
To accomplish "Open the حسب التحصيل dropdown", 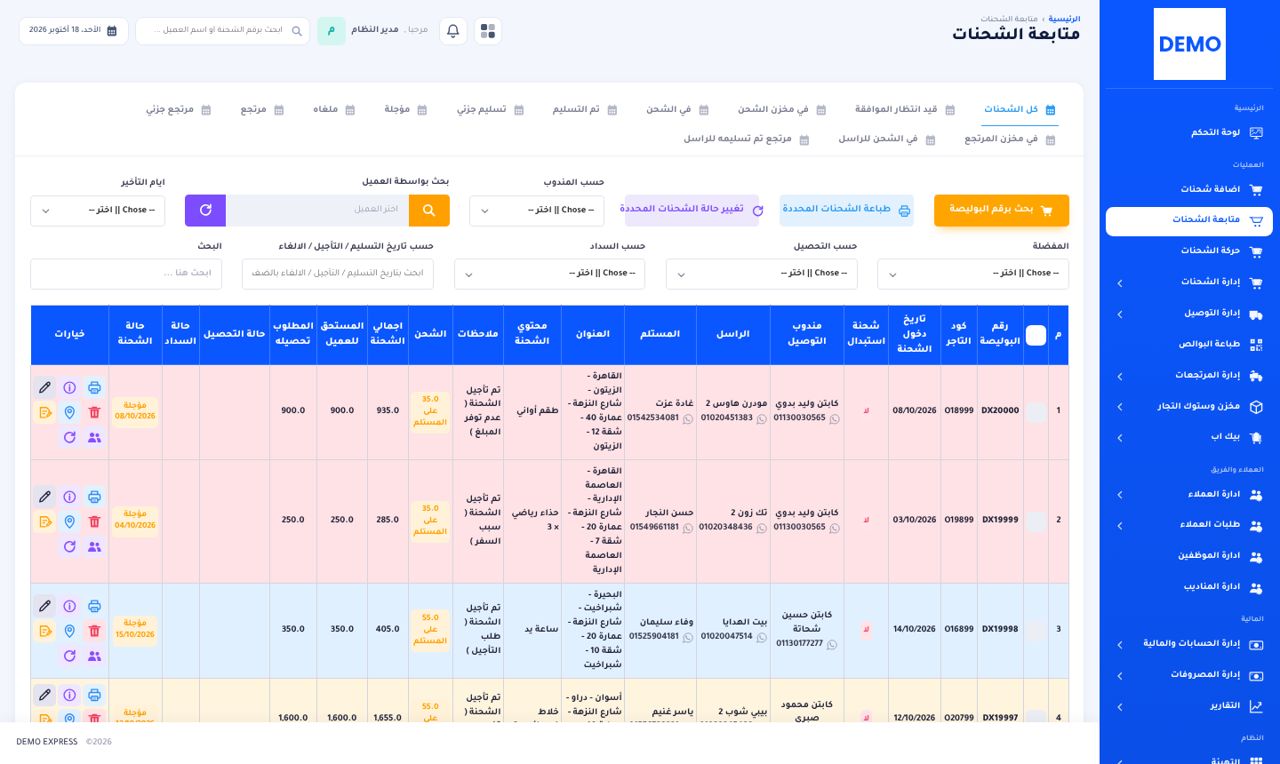I will pos(762,274).
